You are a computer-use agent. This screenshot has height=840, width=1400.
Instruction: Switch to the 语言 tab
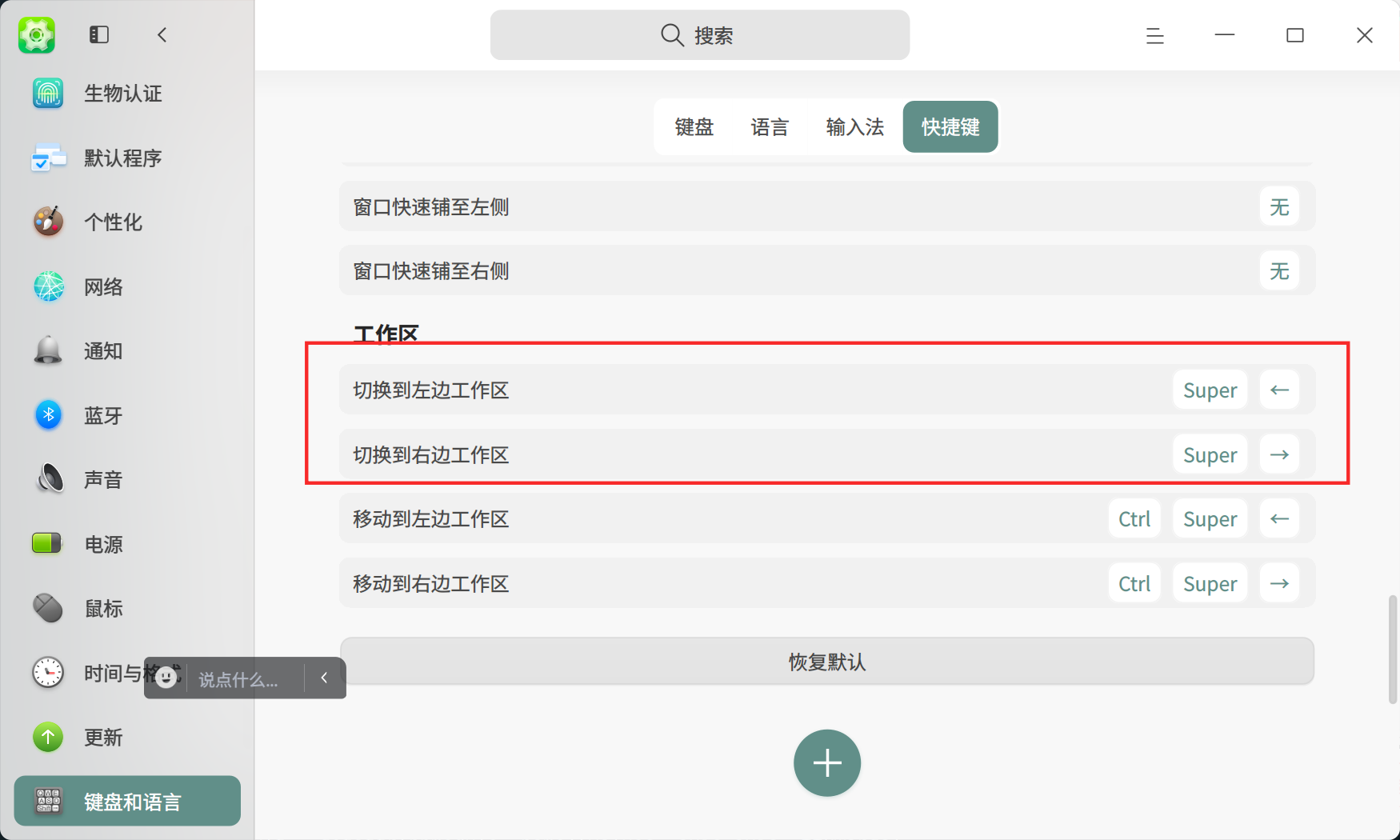tap(770, 126)
